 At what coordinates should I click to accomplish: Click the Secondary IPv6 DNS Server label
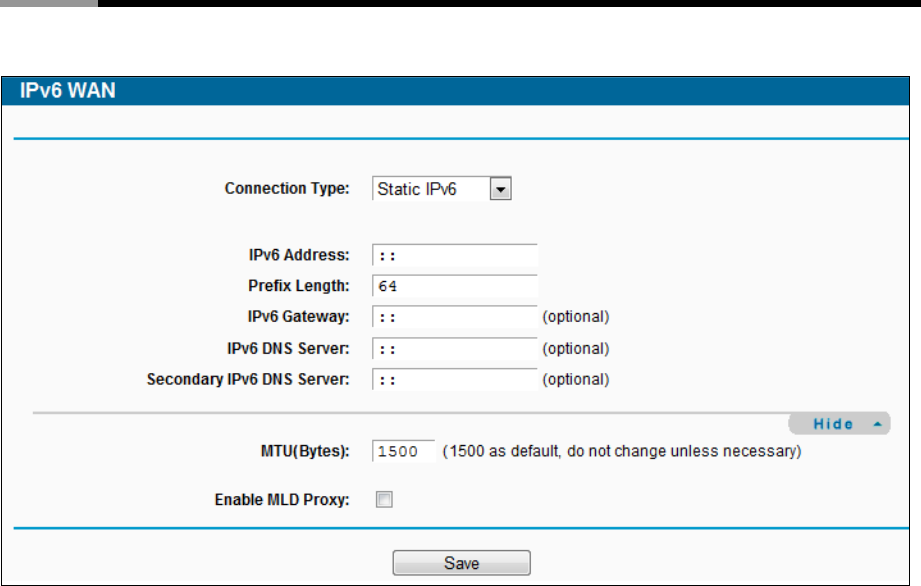[248, 379]
